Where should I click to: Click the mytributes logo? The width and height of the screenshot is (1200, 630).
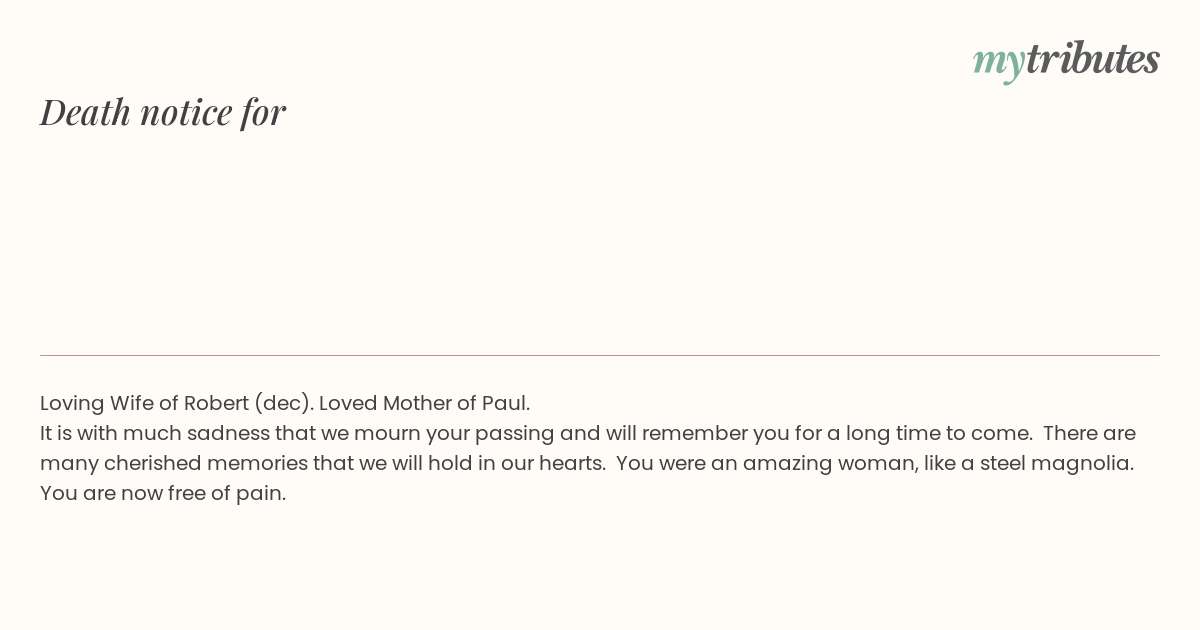(1066, 60)
